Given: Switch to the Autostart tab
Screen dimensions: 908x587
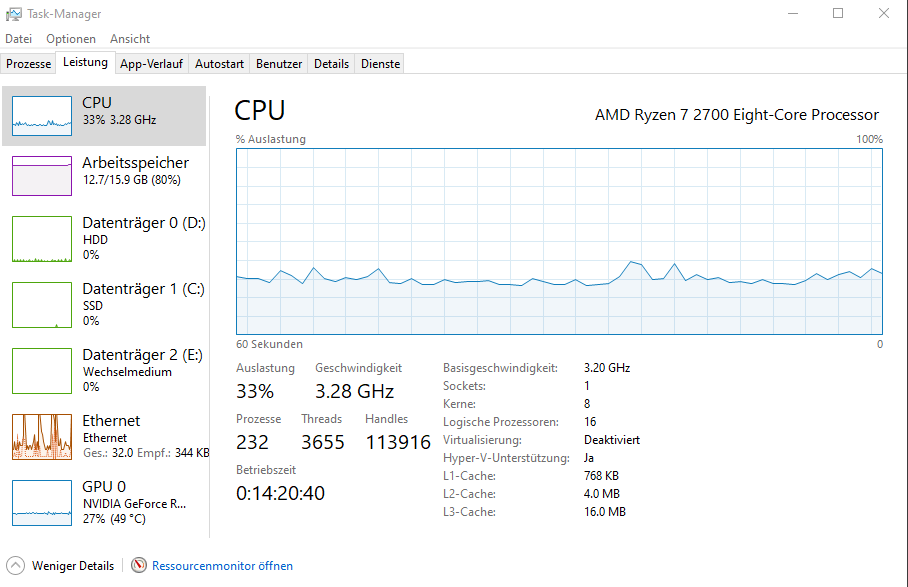Looking at the screenshot, I should [219, 64].
